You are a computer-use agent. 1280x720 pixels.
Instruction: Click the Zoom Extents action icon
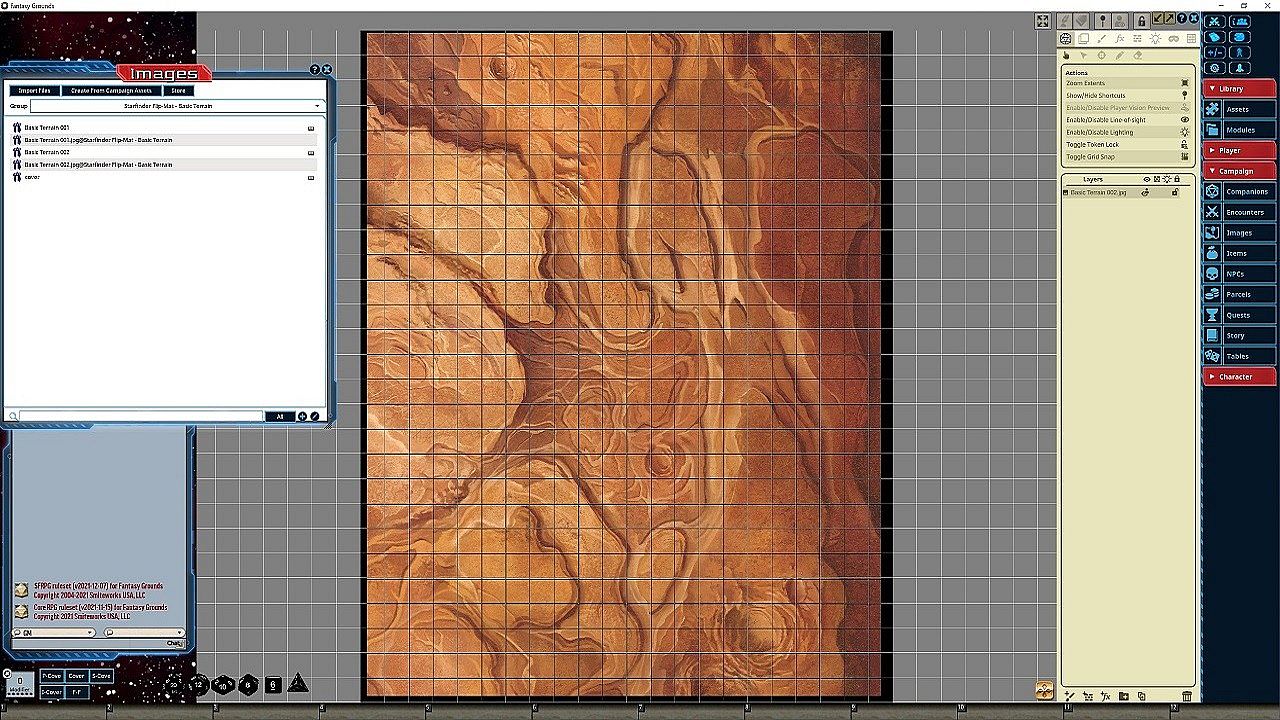[1185, 83]
